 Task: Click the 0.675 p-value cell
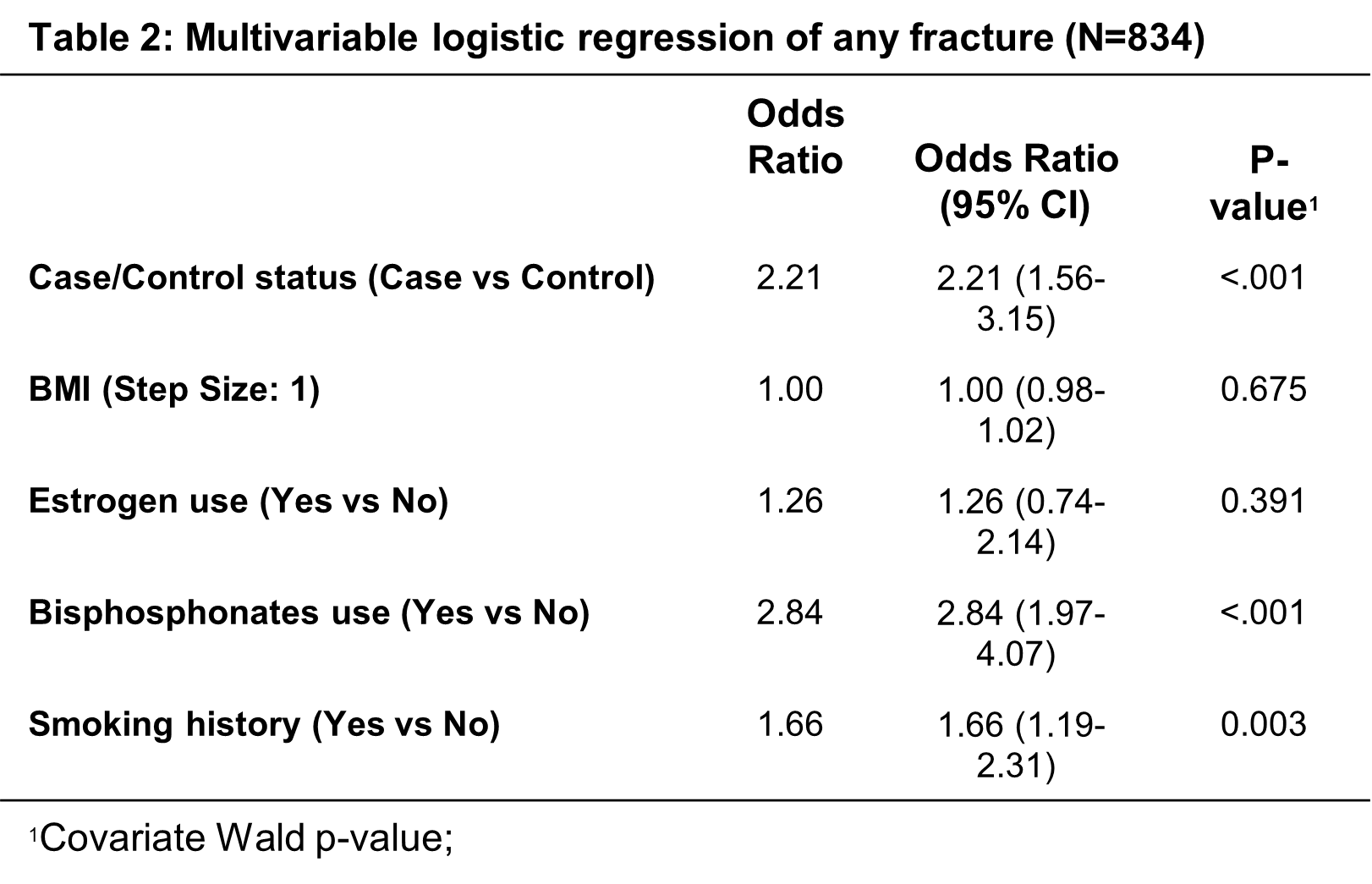point(1263,390)
